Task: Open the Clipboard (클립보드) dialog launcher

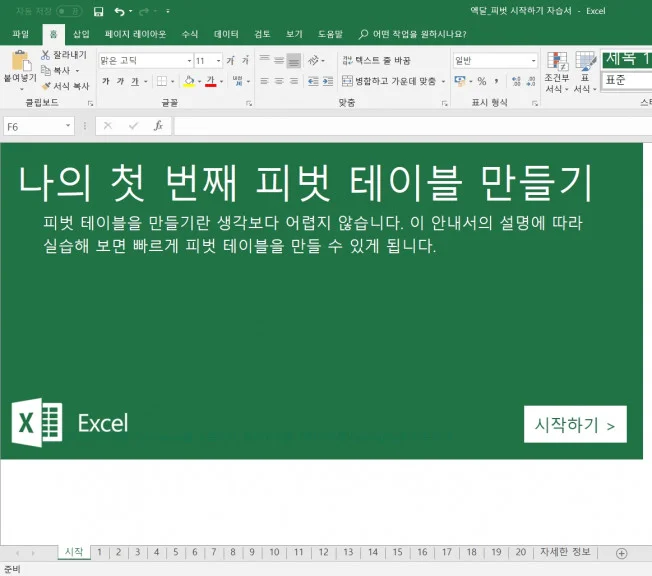Action: pyautogui.click(x=90, y=103)
